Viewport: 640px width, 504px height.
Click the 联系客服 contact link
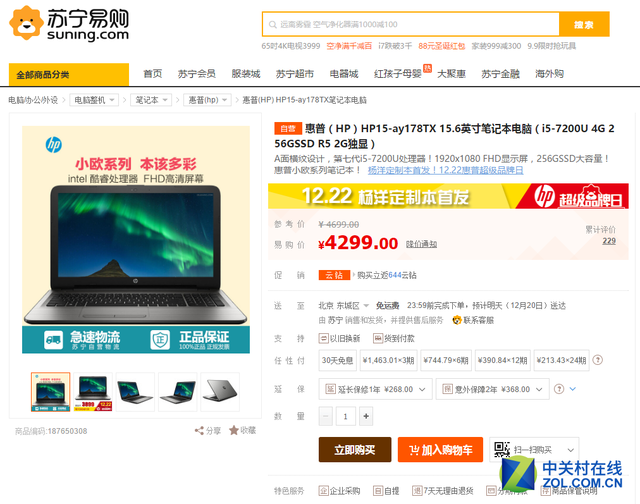click(x=478, y=320)
